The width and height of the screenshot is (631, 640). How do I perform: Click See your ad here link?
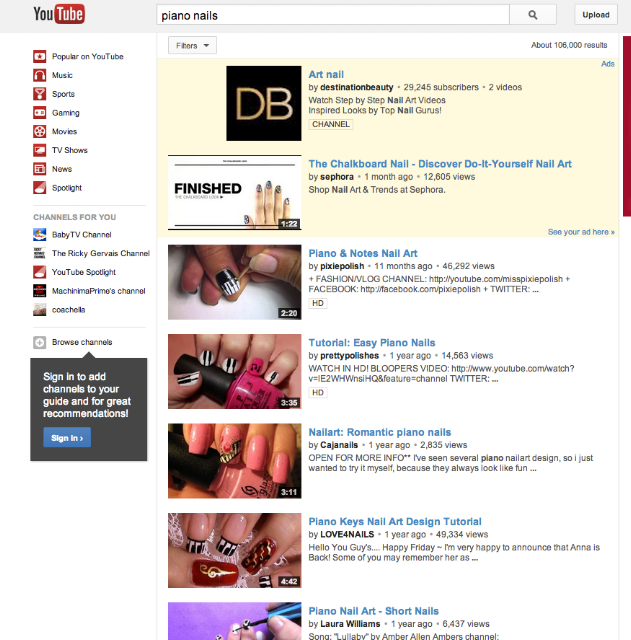[581, 232]
